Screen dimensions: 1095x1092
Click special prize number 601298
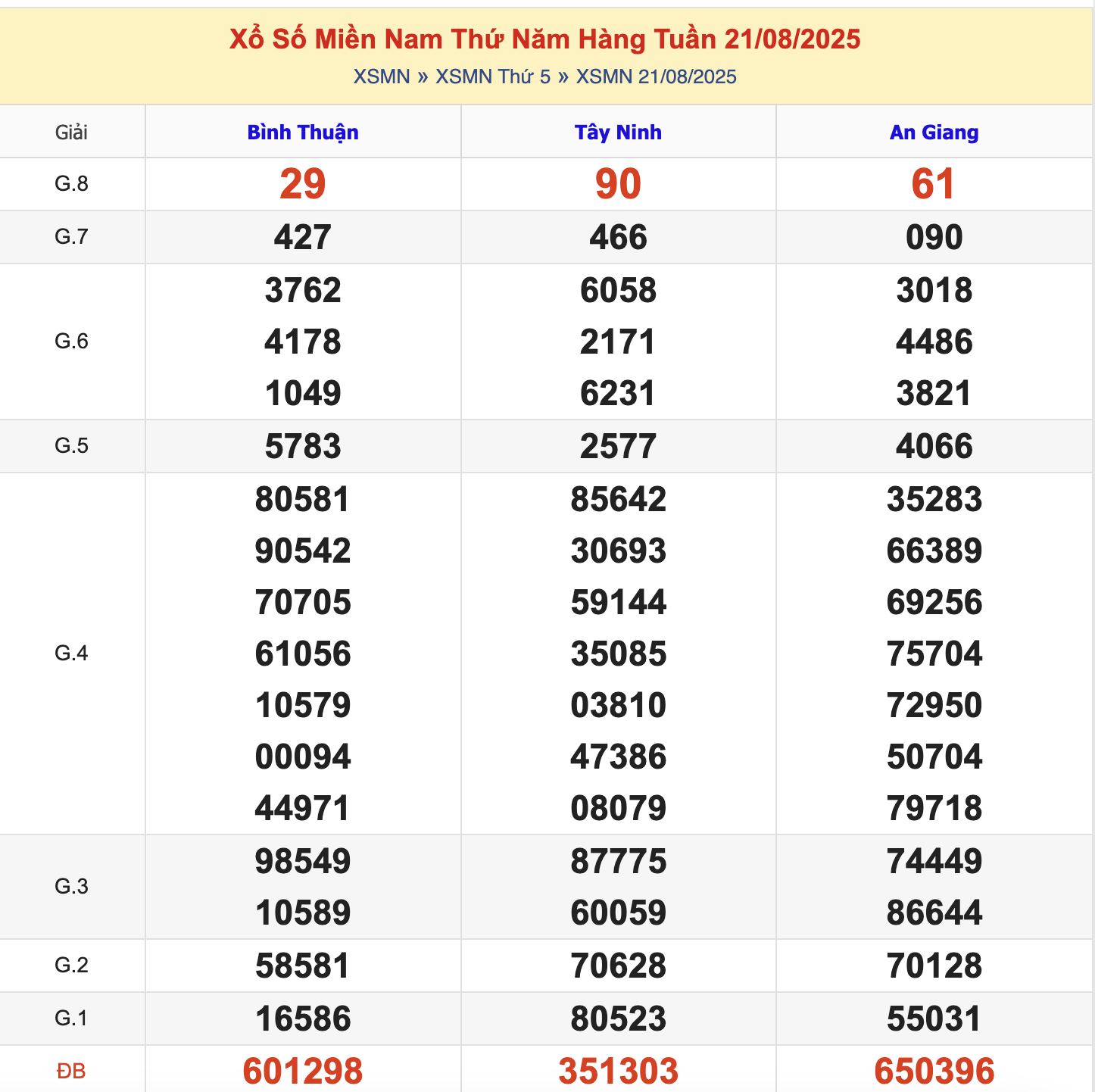click(x=303, y=1072)
